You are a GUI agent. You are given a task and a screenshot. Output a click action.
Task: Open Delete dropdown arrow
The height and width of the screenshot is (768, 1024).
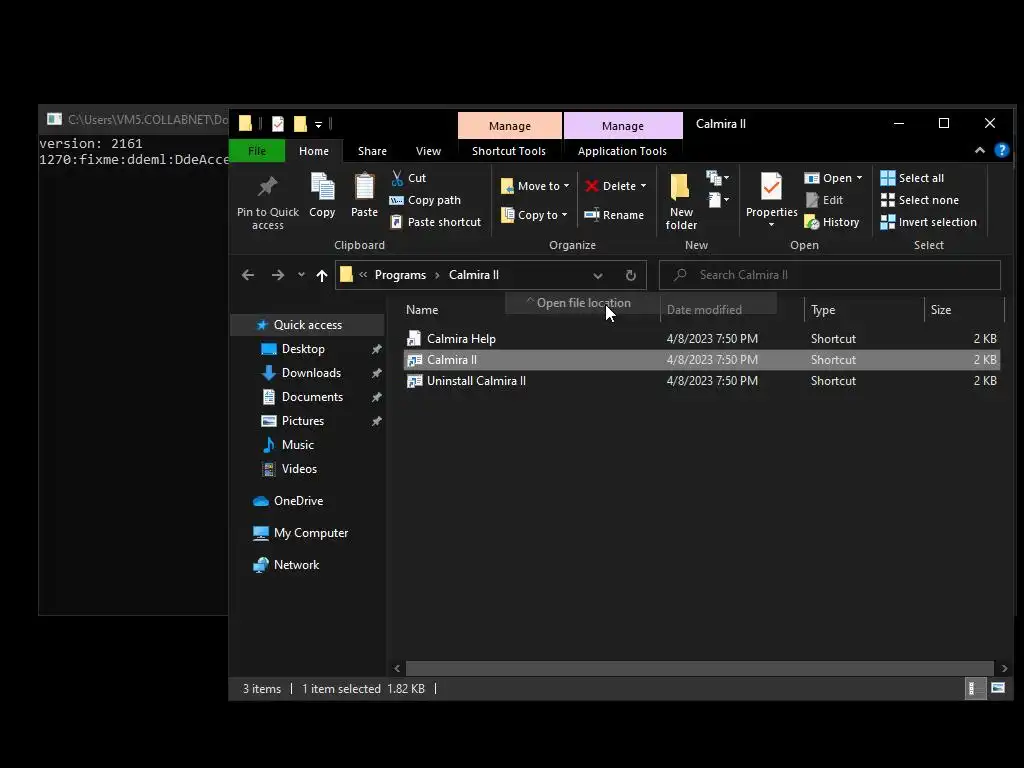tap(643, 186)
